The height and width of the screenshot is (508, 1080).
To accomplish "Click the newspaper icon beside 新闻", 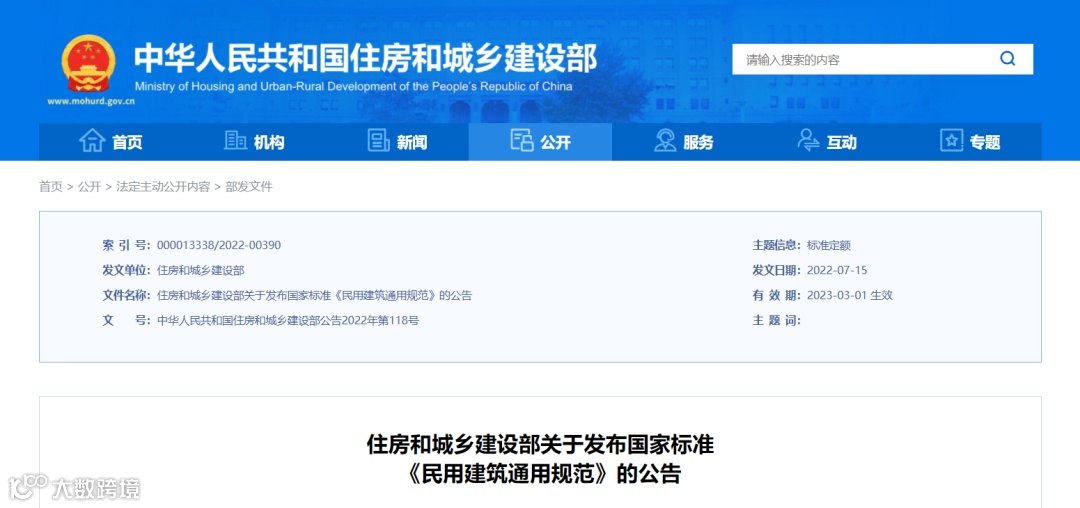I will click(378, 140).
